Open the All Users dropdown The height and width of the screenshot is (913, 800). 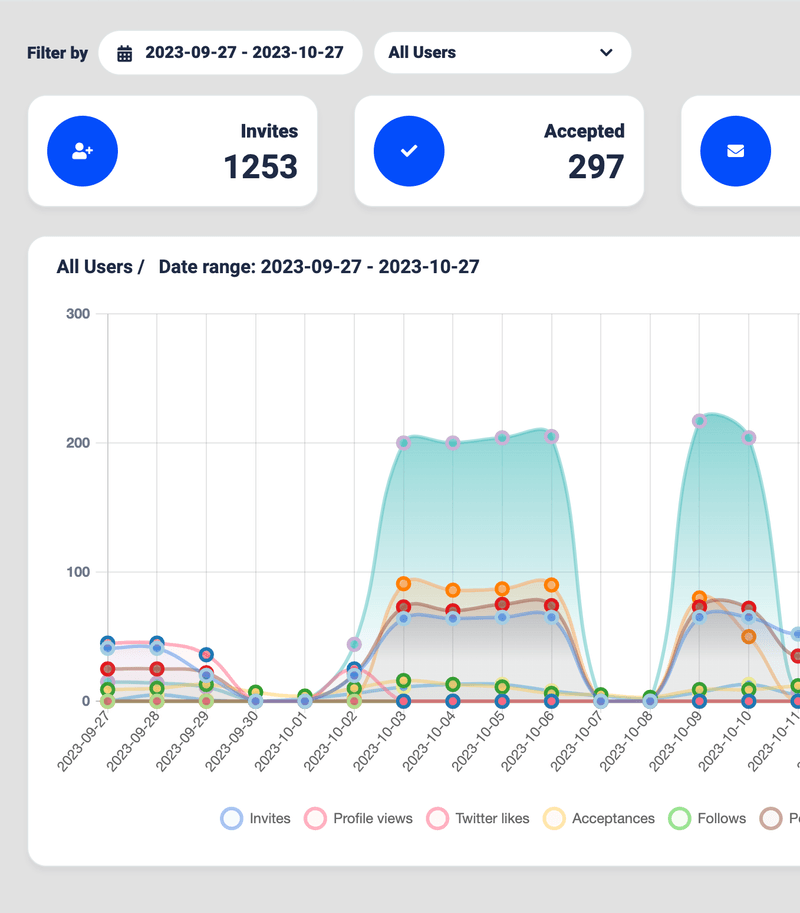click(x=502, y=52)
